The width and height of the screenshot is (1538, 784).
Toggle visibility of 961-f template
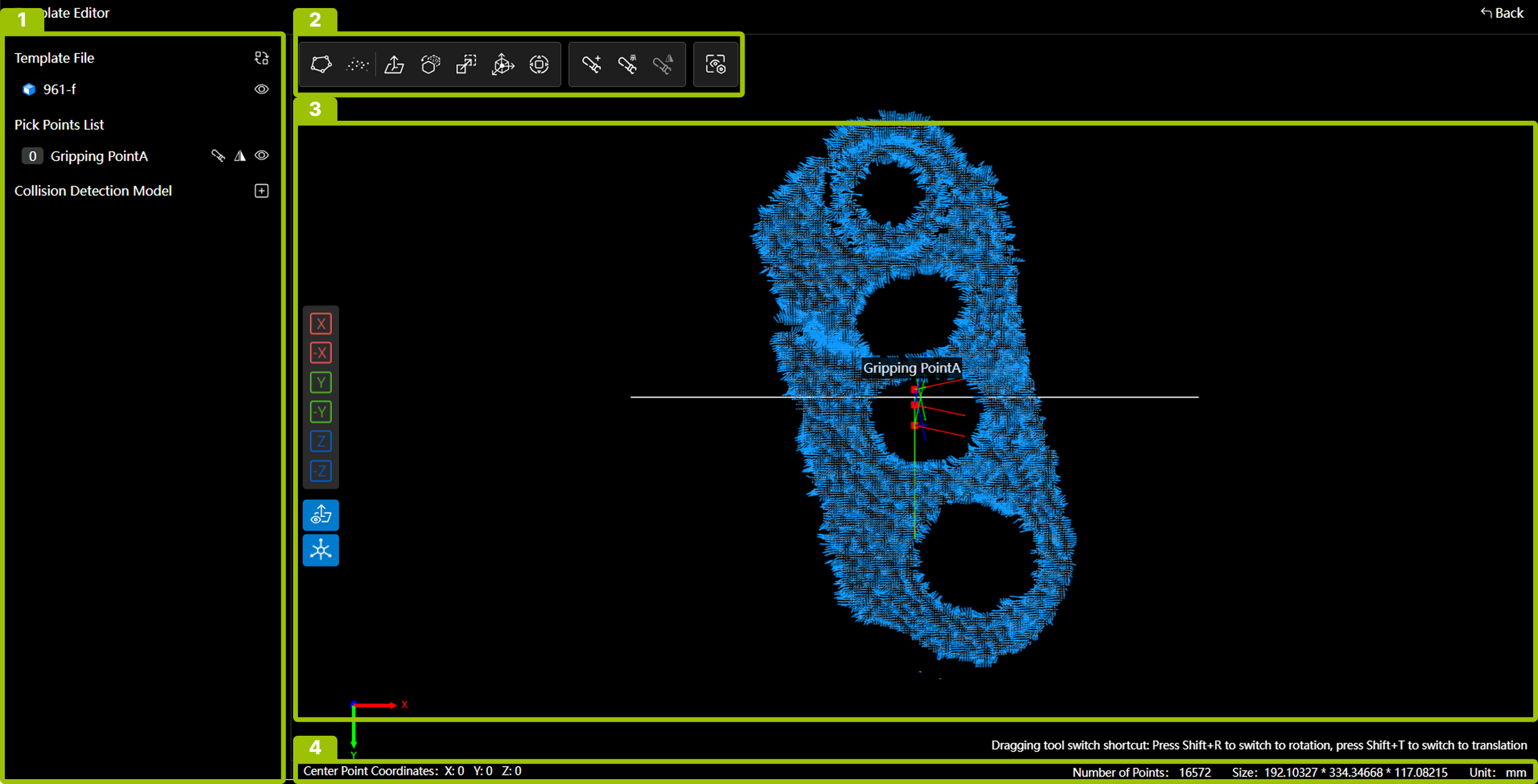point(261,90)
